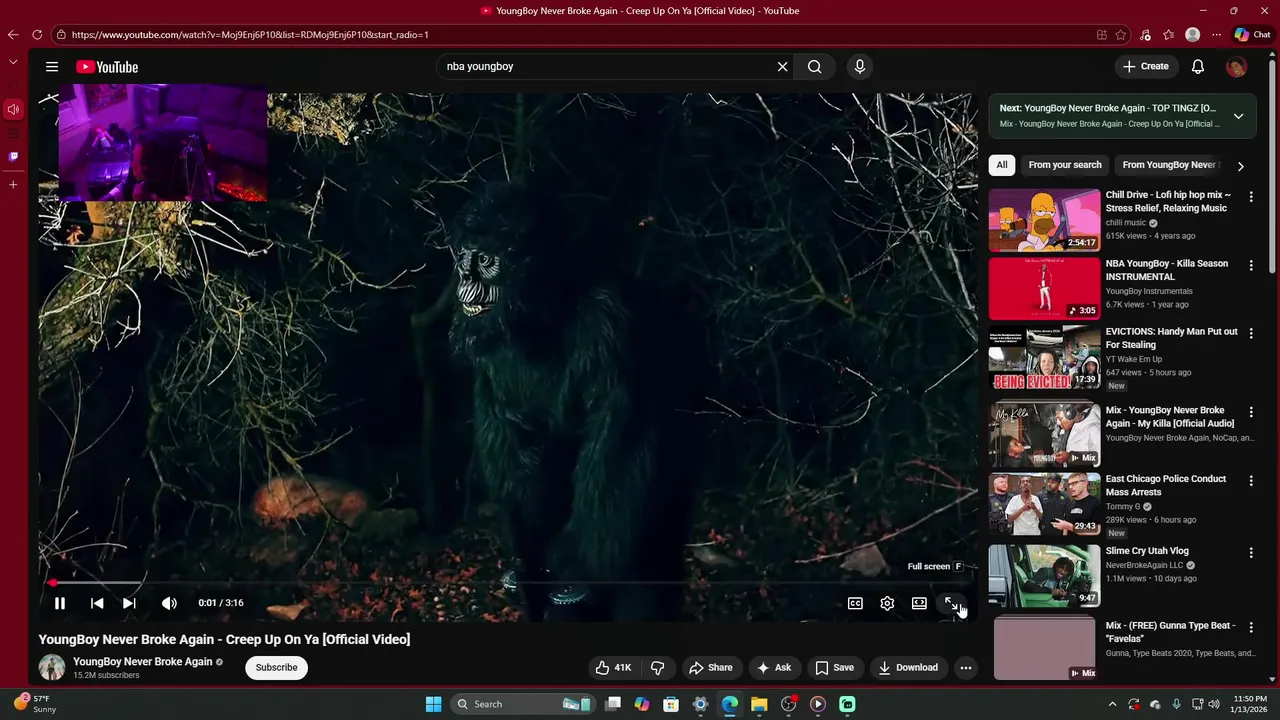Open the 11:50 PM taskbar clock

click(x=1250, y=704)
